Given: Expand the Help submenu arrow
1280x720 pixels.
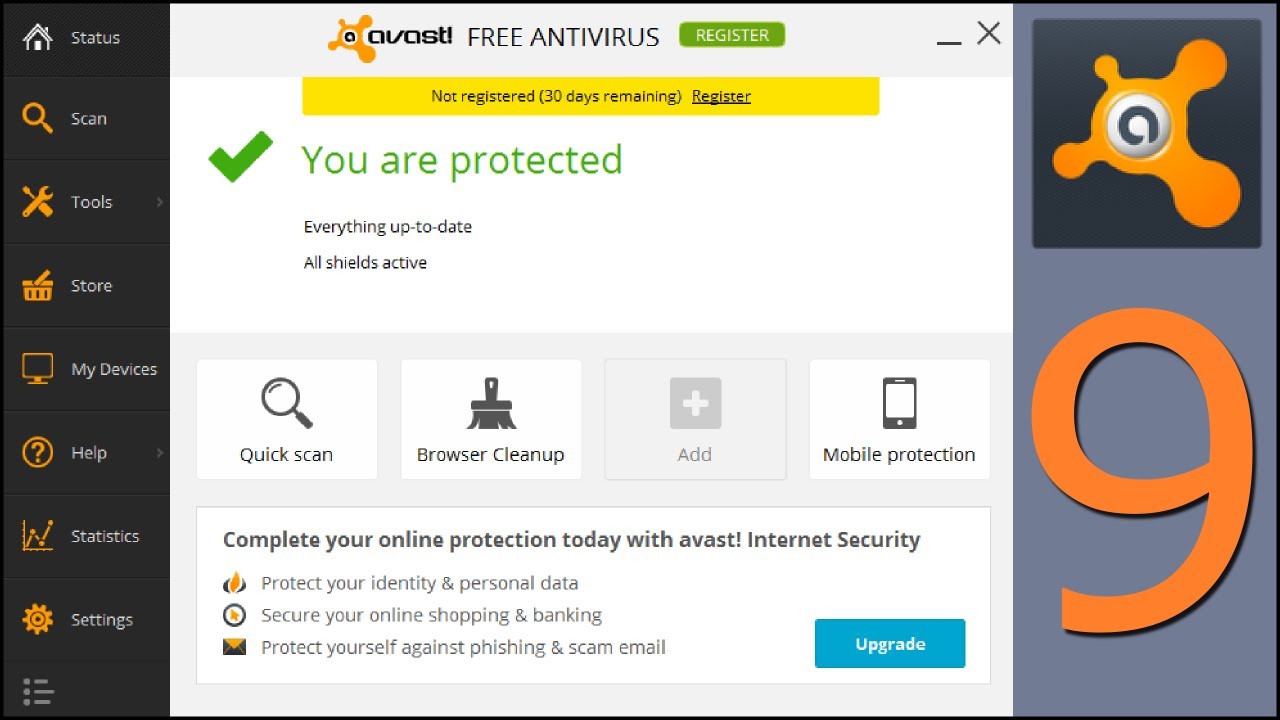Looking at the screenshot, I should click(159, 453).
